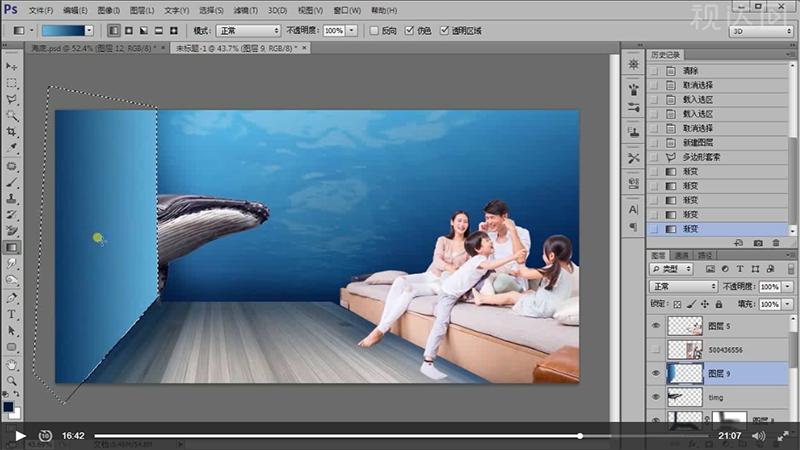Select the Pen tool
Screen dimensions: 800x450
point(11,298)
